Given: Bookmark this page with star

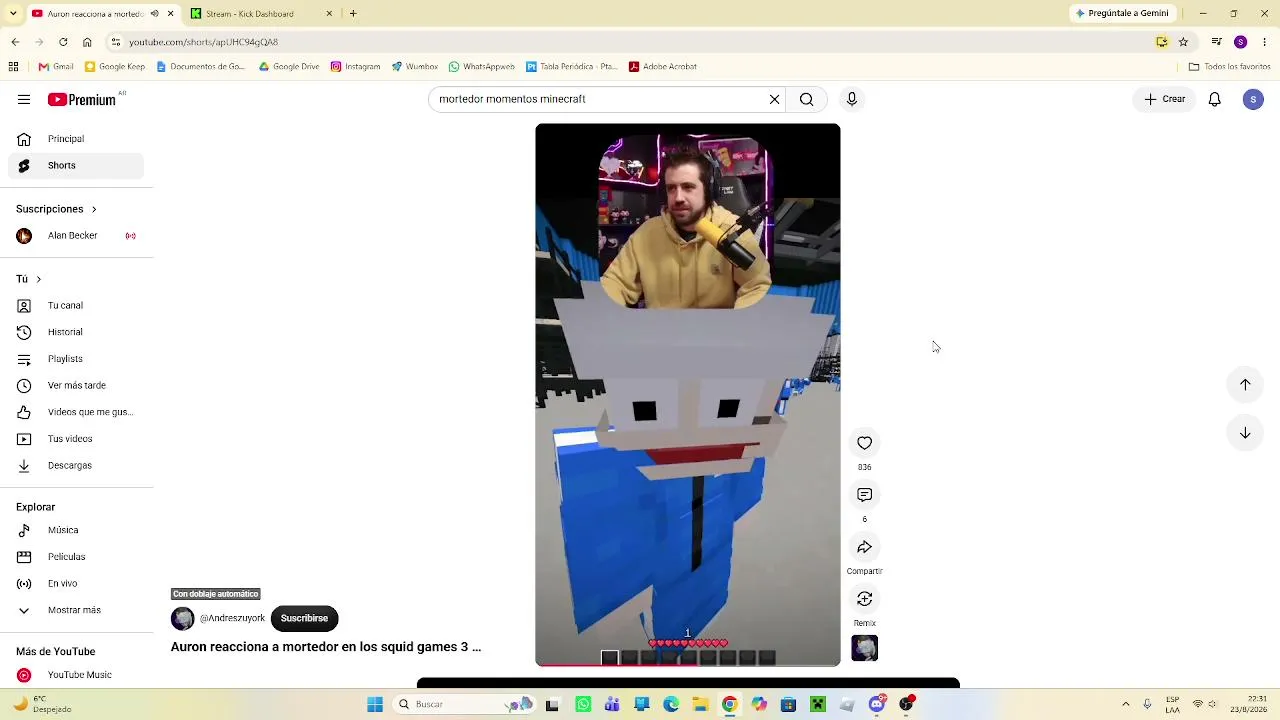Looking at the screenshot, I should click(x=1183, y=42).
